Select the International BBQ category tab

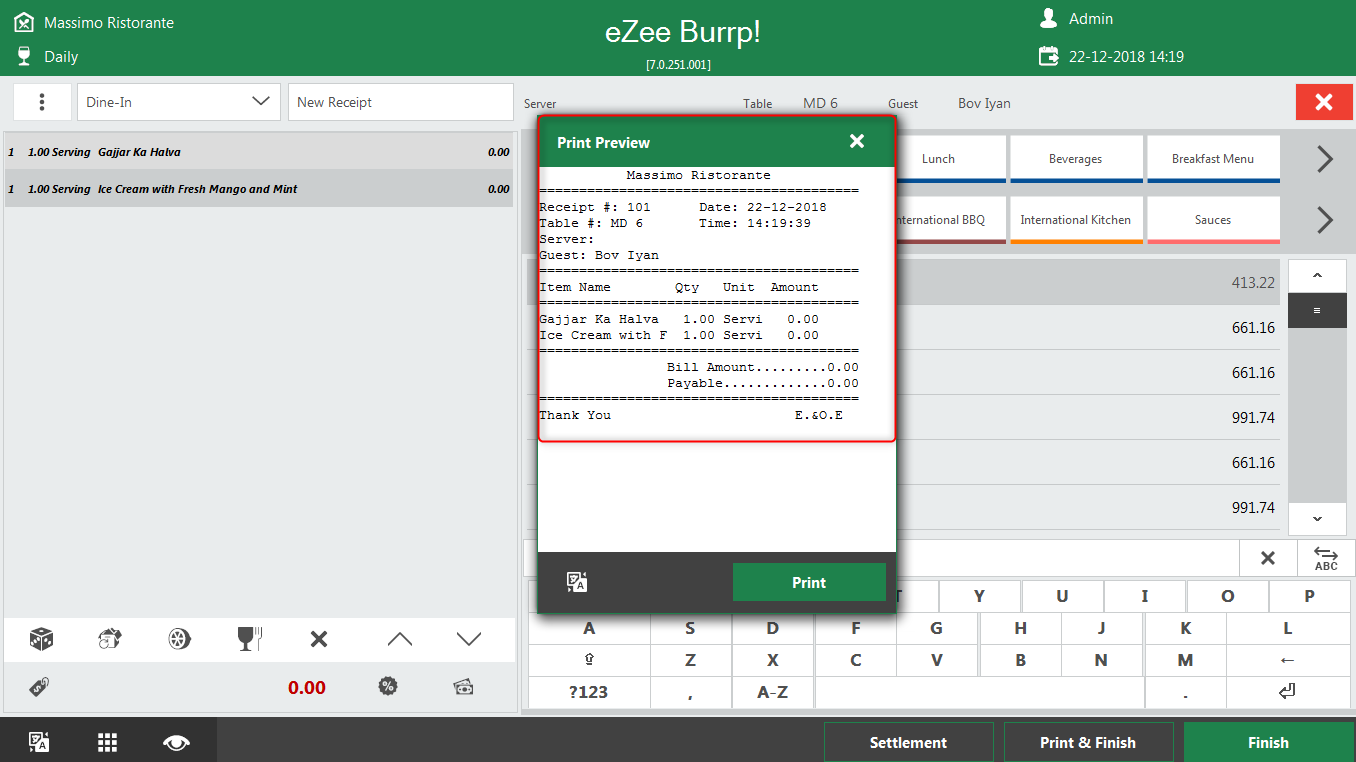(940, 220)
